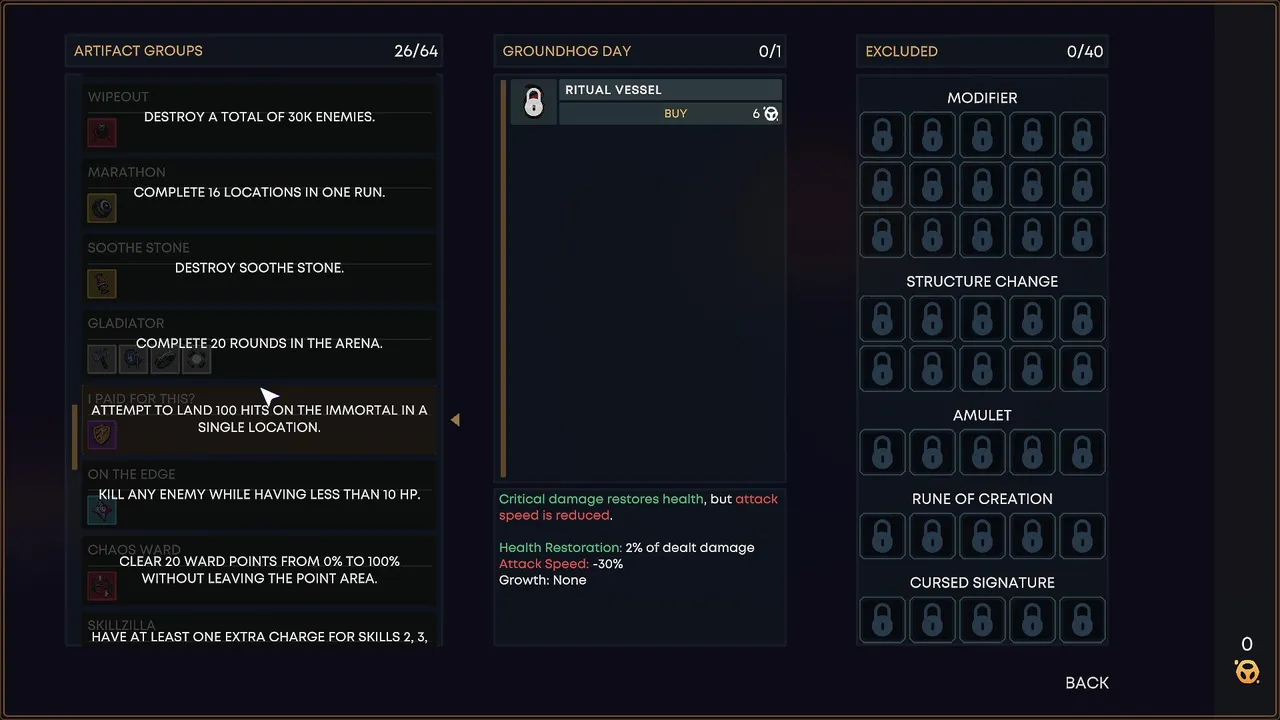The width and height of the screenshot is (1280, 720).
Task: Click the Soothe Stone group artifact icon
Action: pos(102,283)
